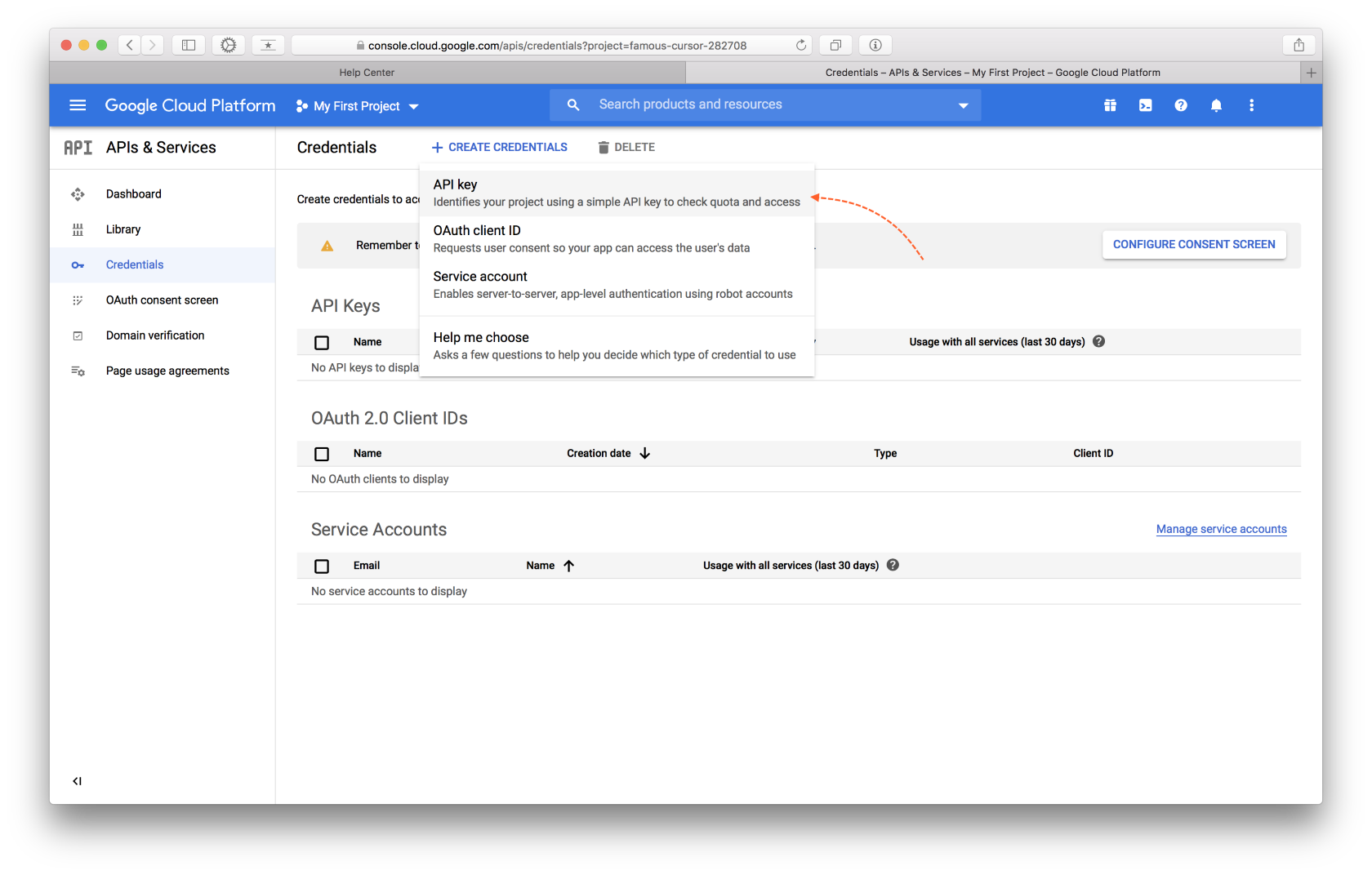Click the Type column header
1372x875 pixels.
click(885, 454)
